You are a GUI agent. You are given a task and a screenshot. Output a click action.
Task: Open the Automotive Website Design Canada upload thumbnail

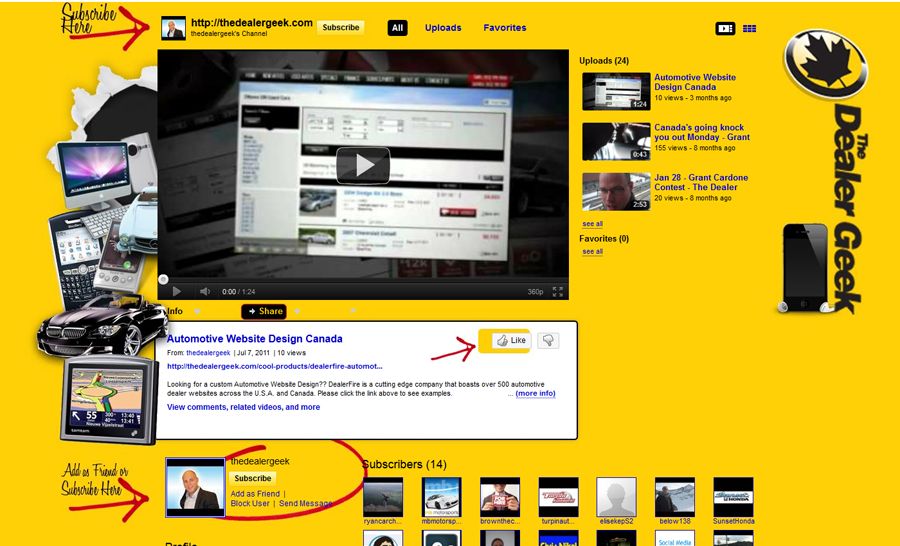(616, 91)
